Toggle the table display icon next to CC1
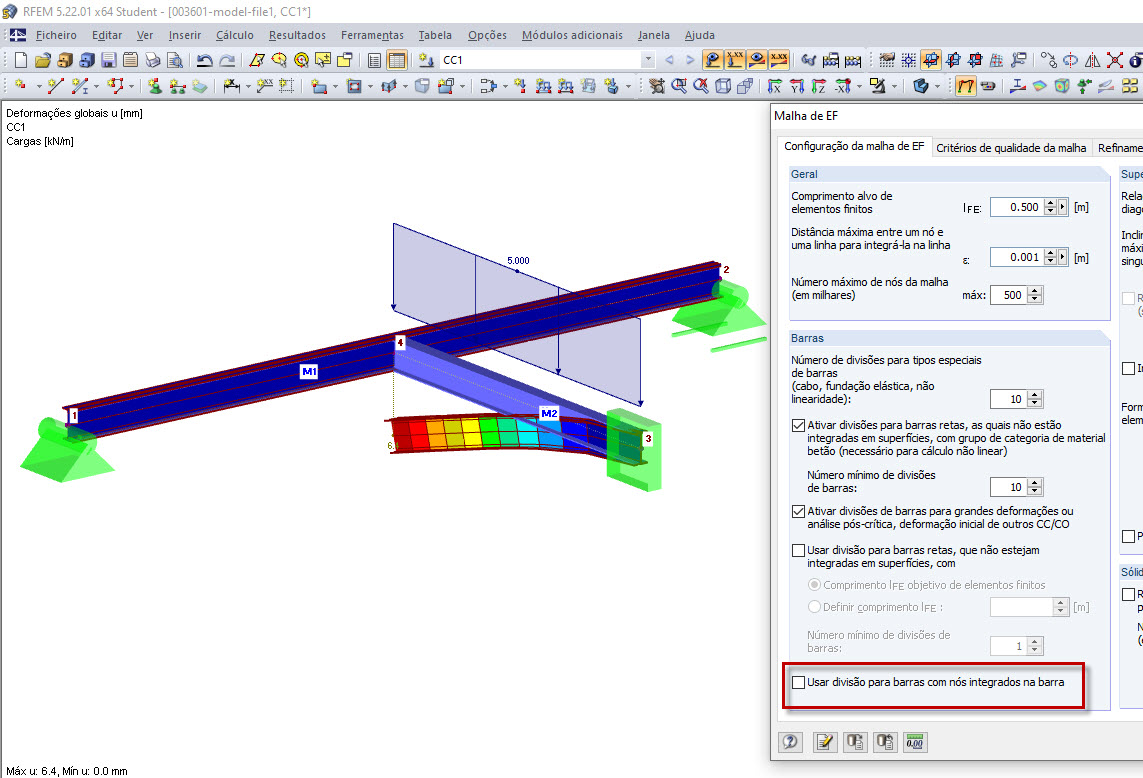This screenshot has height=778, width=1143. point(397,60)
